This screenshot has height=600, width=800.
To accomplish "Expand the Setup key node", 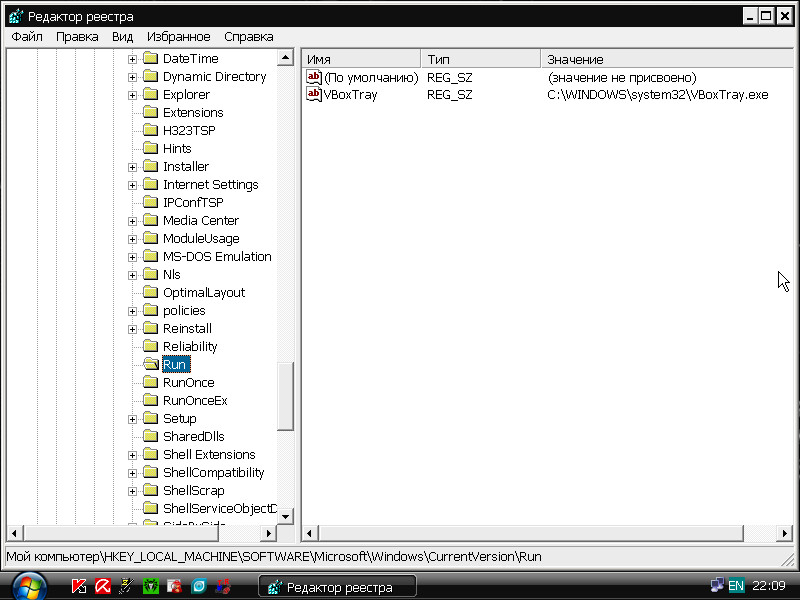I will tap(132, 419).
